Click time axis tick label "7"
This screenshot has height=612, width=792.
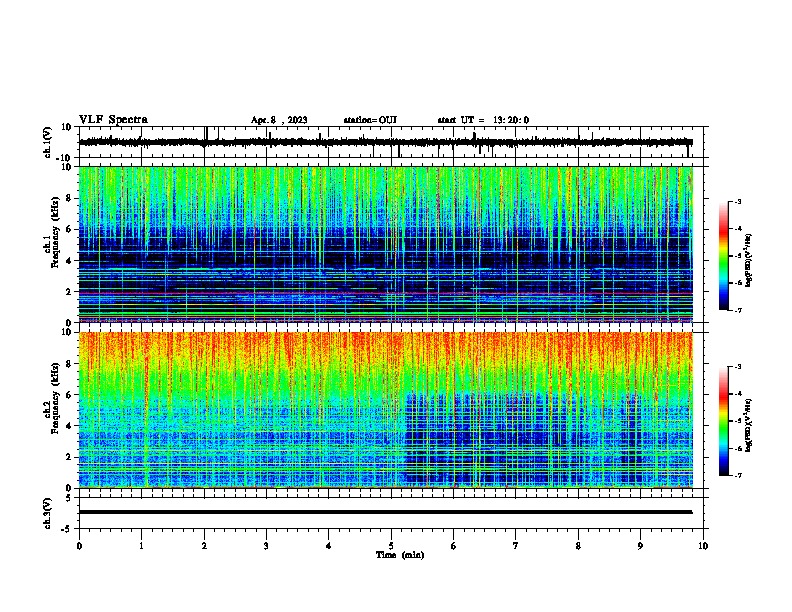[x=516, y=546]
